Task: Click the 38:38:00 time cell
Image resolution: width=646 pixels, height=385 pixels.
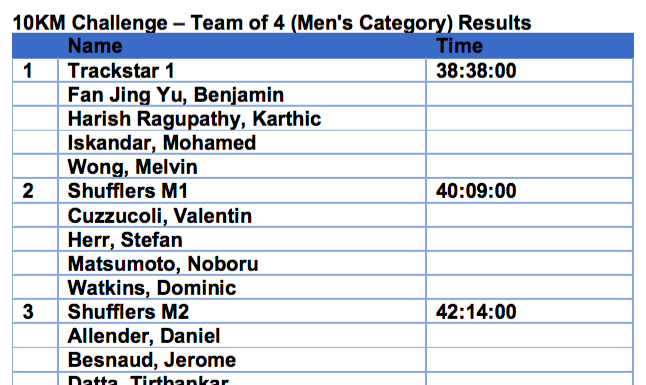Action: point(529,70)
